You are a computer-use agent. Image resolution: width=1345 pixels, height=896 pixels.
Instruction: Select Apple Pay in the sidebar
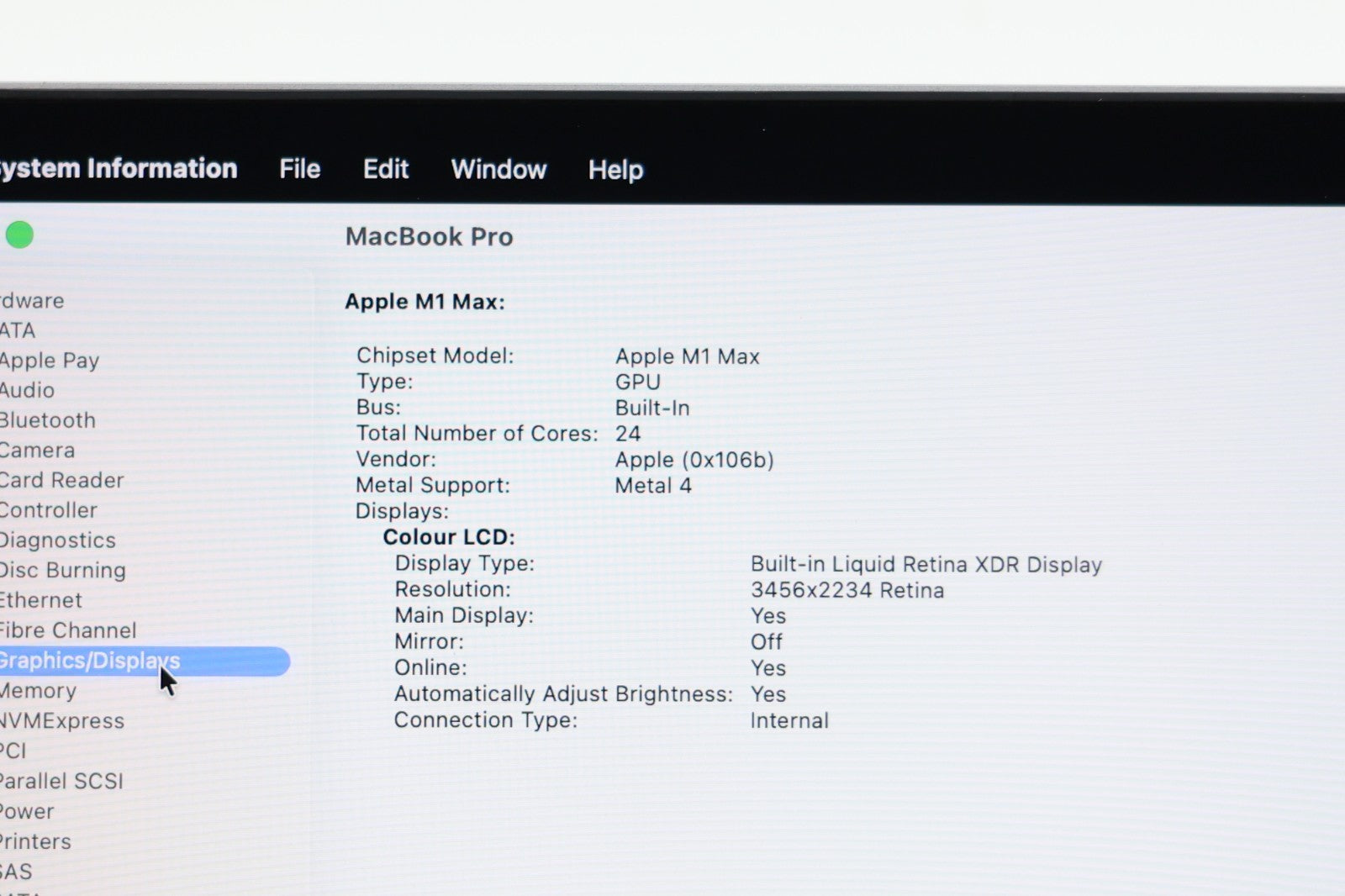[49, 361]
